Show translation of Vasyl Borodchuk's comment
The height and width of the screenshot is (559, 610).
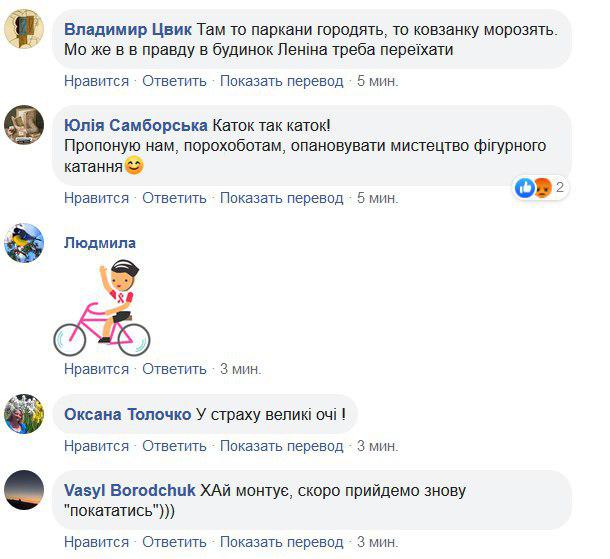[x=281, y=542]
